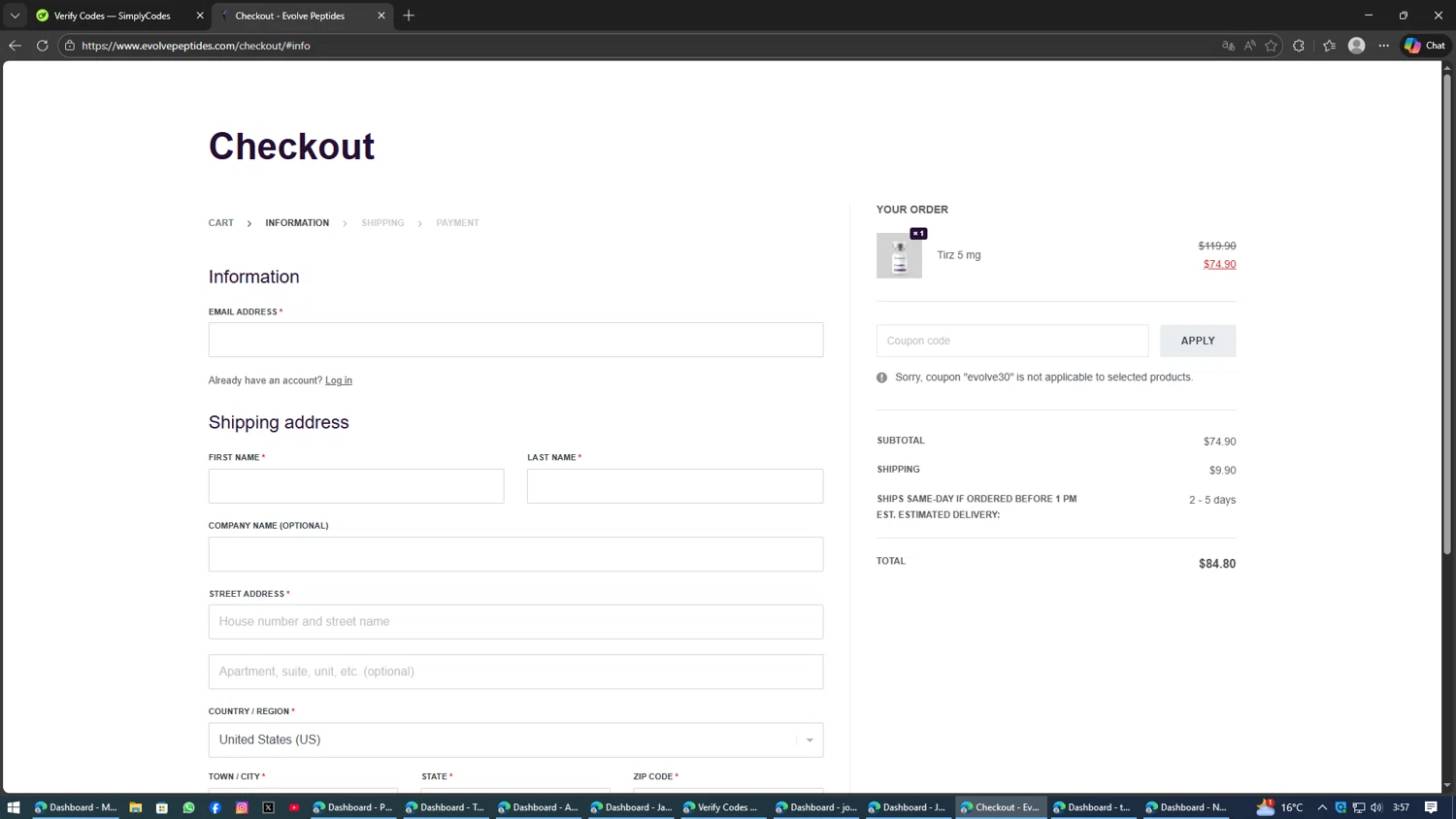Open Facebook from taskbar
The width and height of the screenshot is (1456, 819).
(215, 807)
